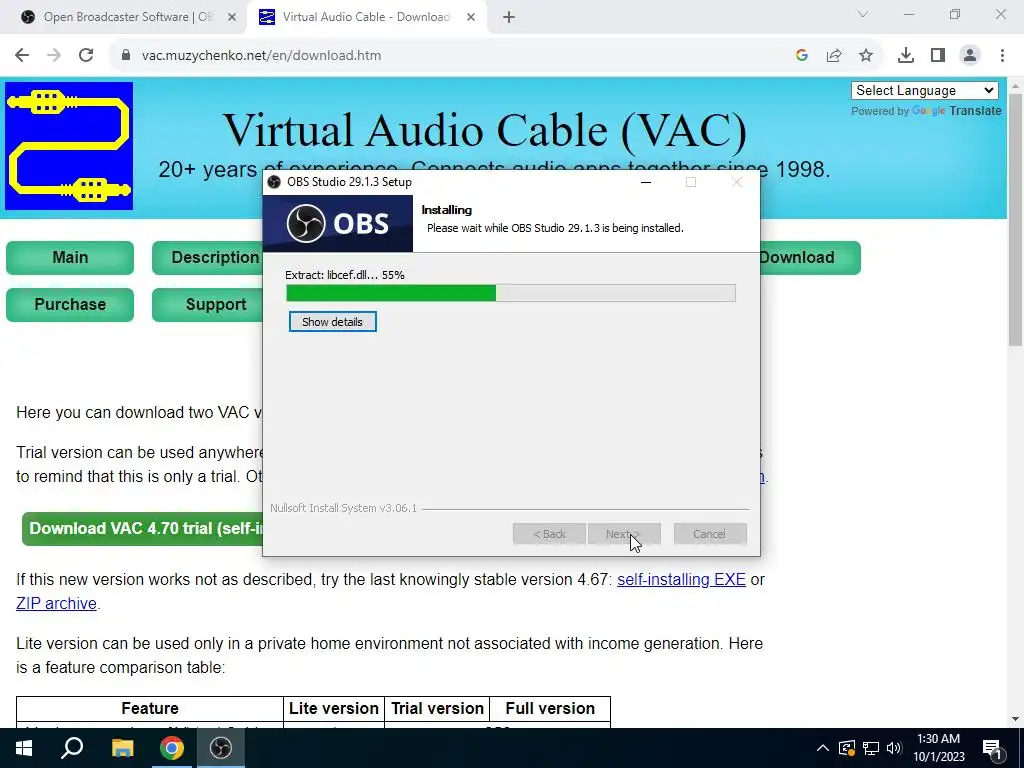Switch to Open Broadcaster Software tab
The width and height of the screenshot is (1024, 768).
pyautogui.click(x=127, y=17)
